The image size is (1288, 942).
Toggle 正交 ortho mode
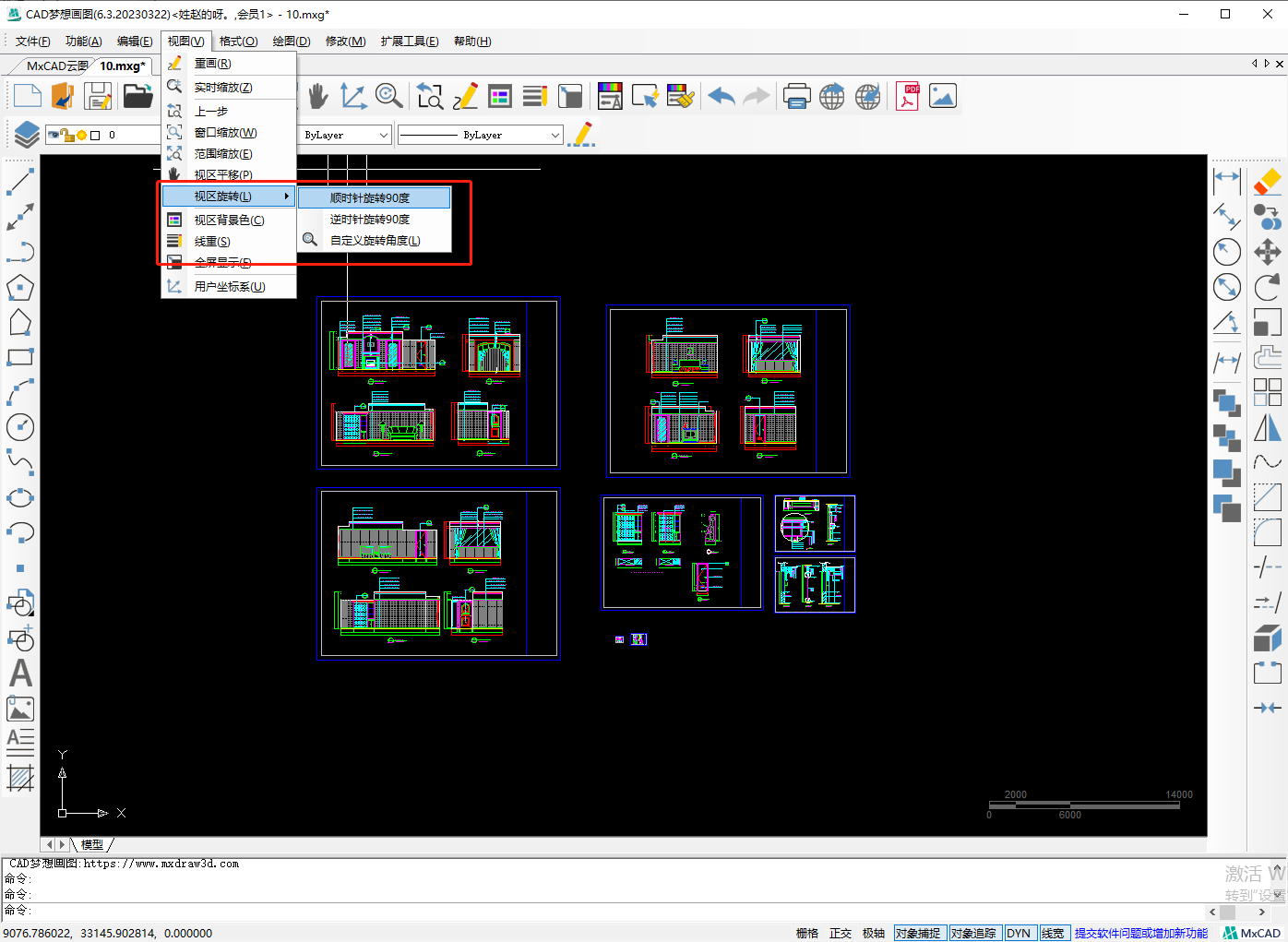tap(841, 933)
